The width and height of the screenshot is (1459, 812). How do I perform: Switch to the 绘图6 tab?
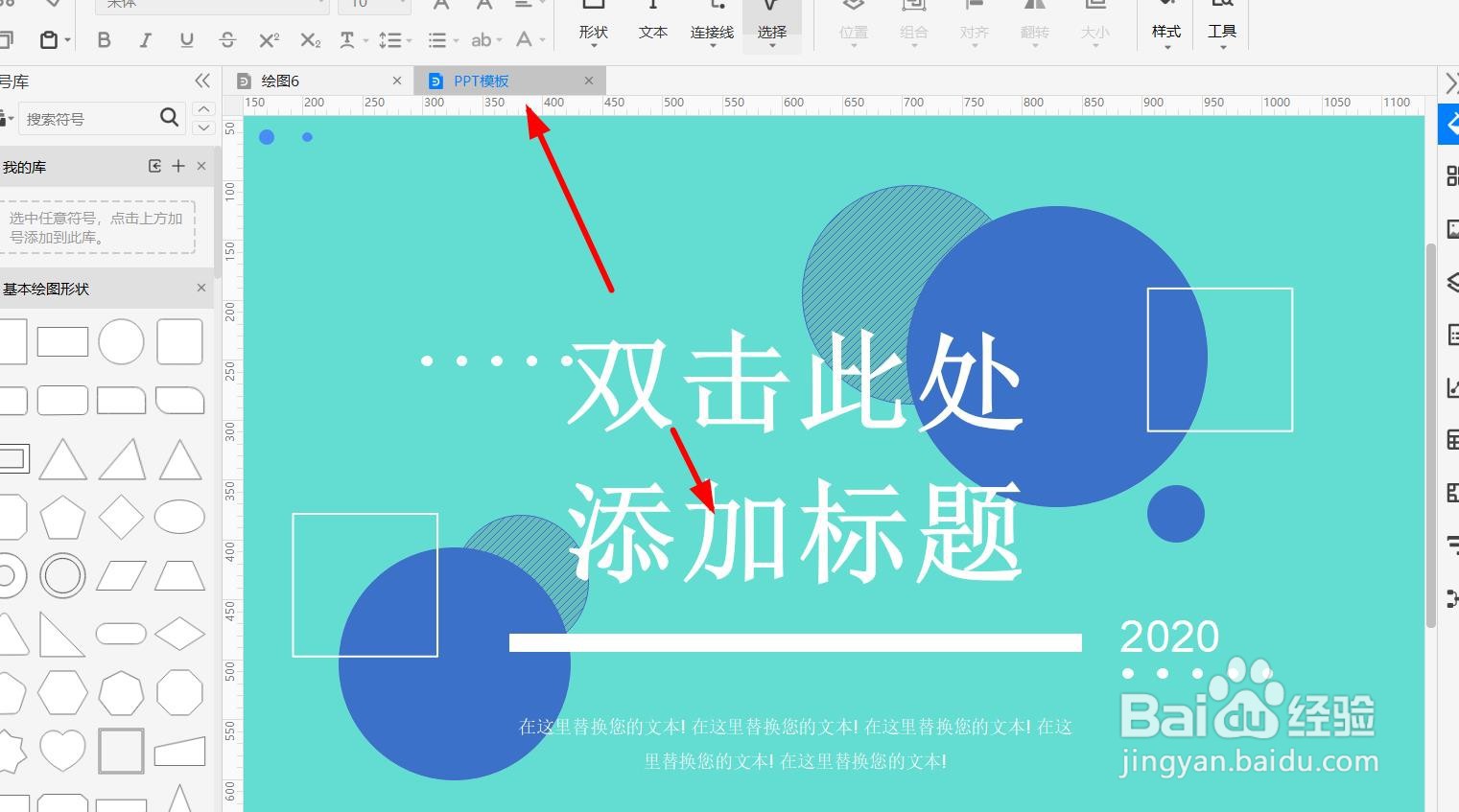(280, 81)
